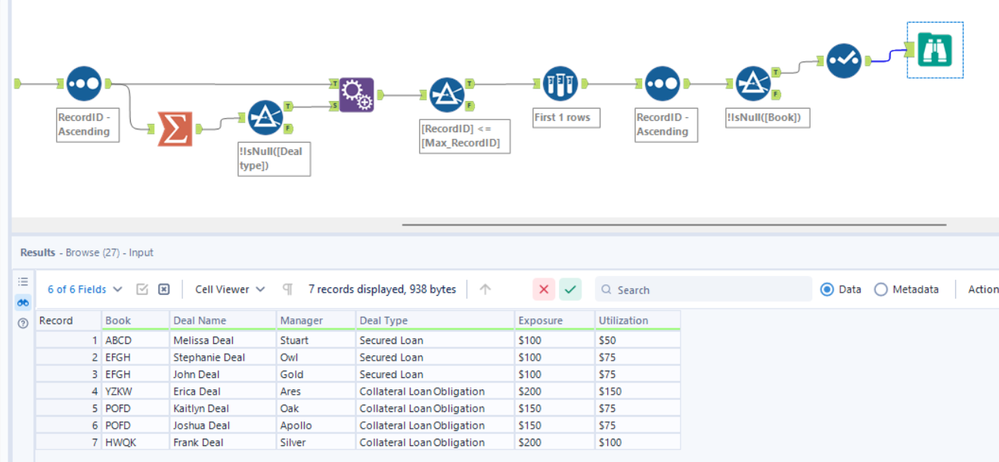This screenshot has width=999, height=462.
Task: Click the Filter tool labeled !IsNull([Book])
Action: [752, 85]
